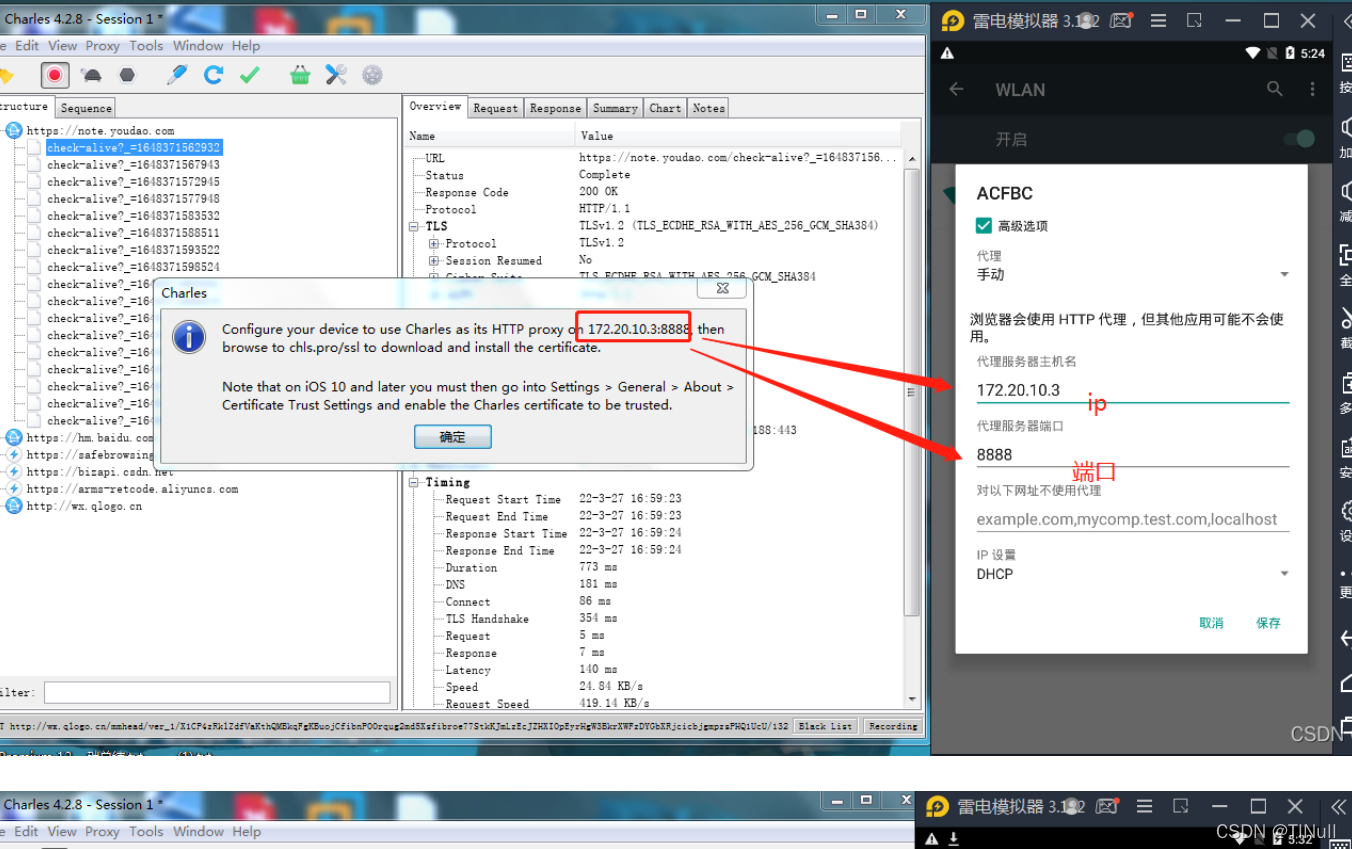Click the yellow LDPlayer logo icon
The image size is (1352, 849).
tap(953, 21)
